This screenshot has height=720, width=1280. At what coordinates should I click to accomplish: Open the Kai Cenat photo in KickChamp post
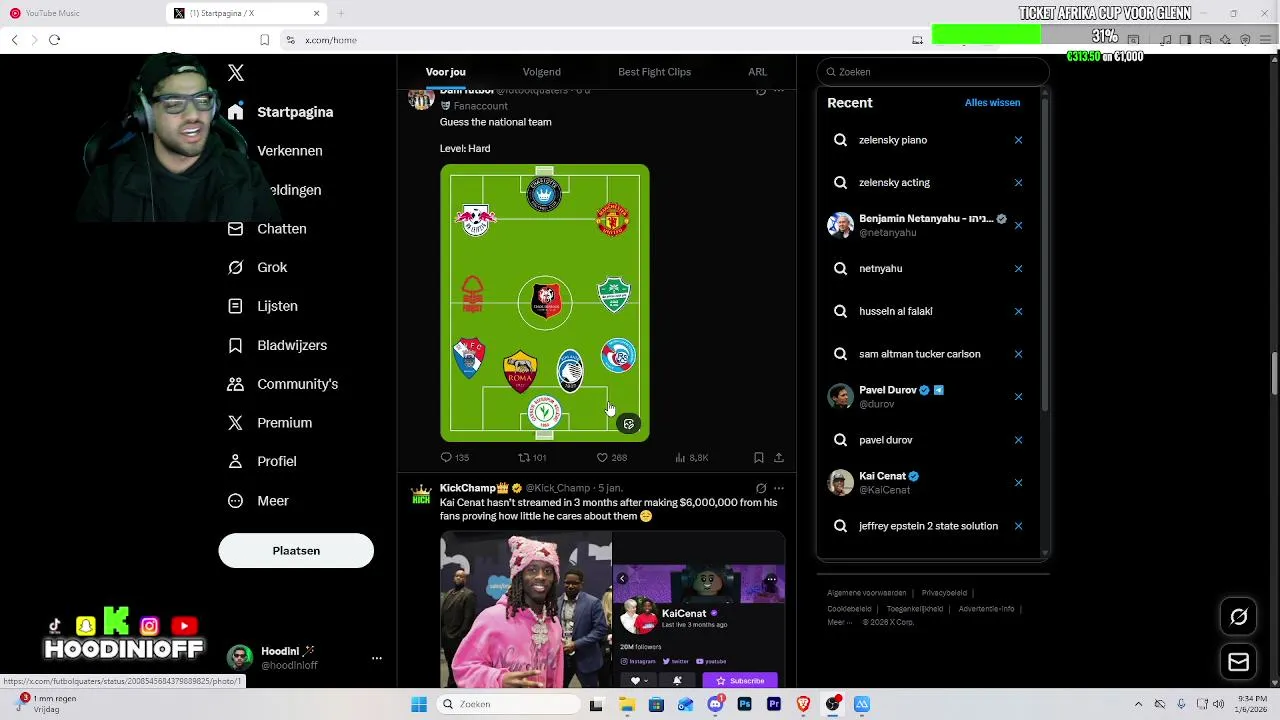coord(526,609)
